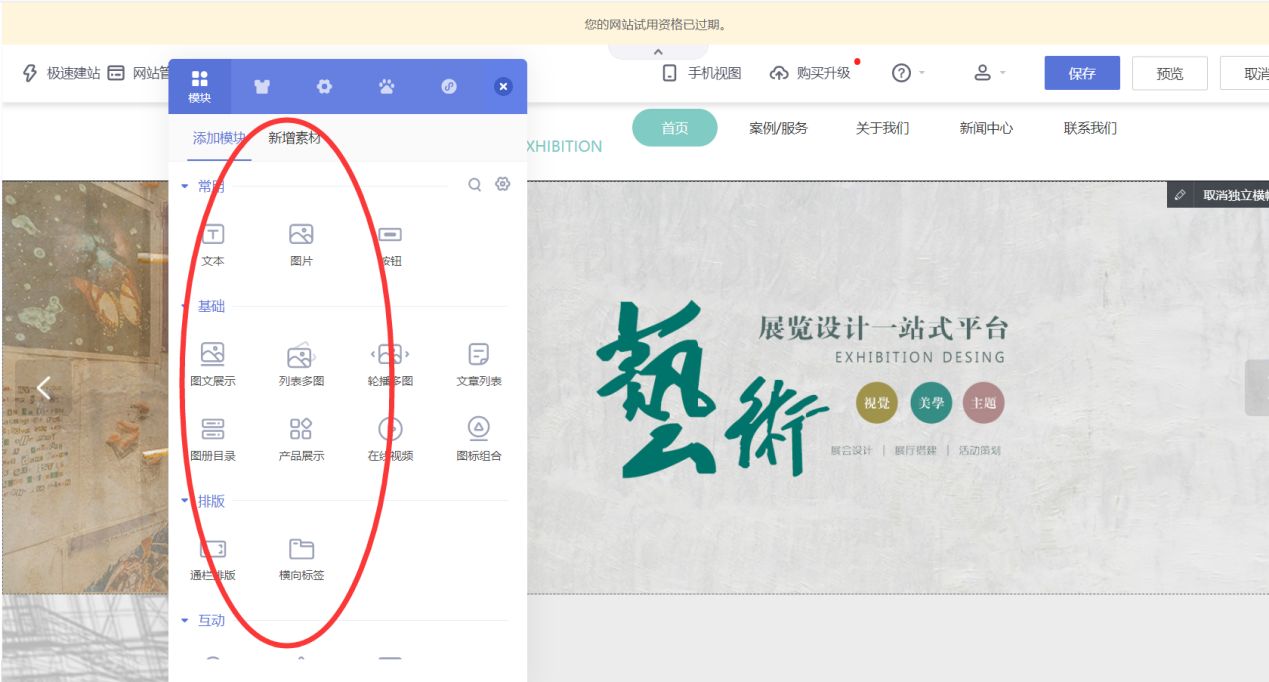The width and height of the screenshot is (1269, 682).
Task: Switch to 新增素材 tab
Action: [x=294, y=138]
